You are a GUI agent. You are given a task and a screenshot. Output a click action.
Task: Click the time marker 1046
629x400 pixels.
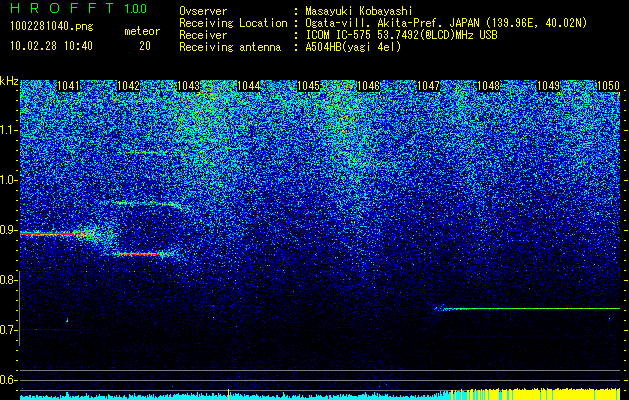pos(368,86)
